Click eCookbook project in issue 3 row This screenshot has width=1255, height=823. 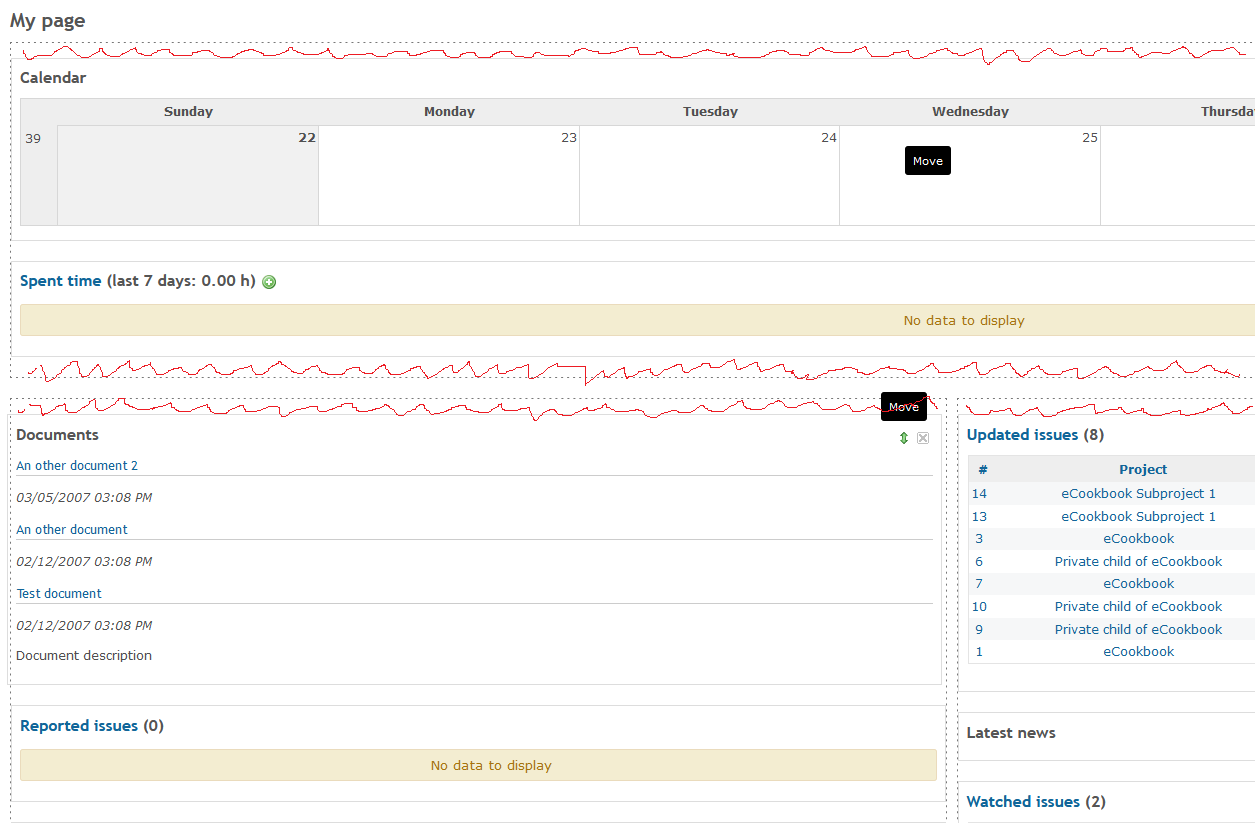point(1138,539)
